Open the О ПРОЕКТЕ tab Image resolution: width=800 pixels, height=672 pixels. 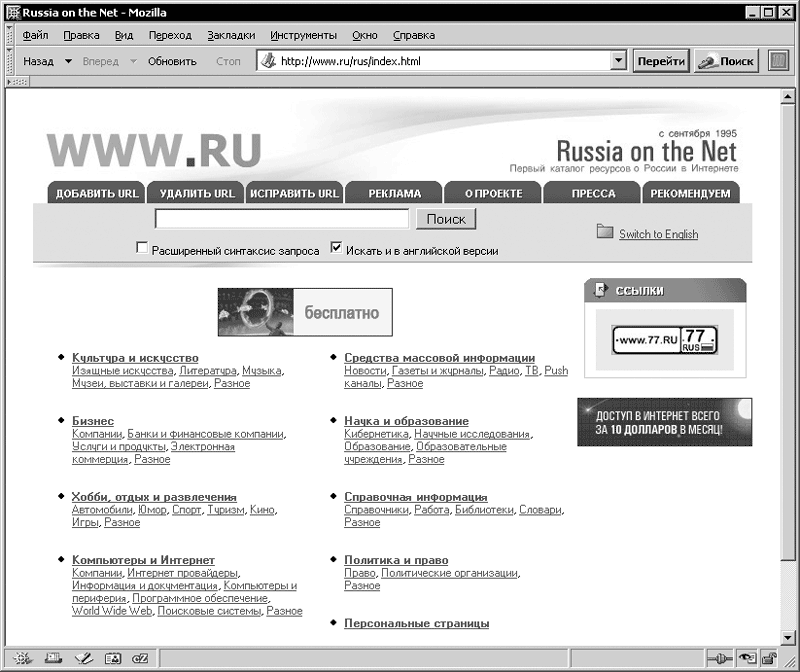coord(493,193)
